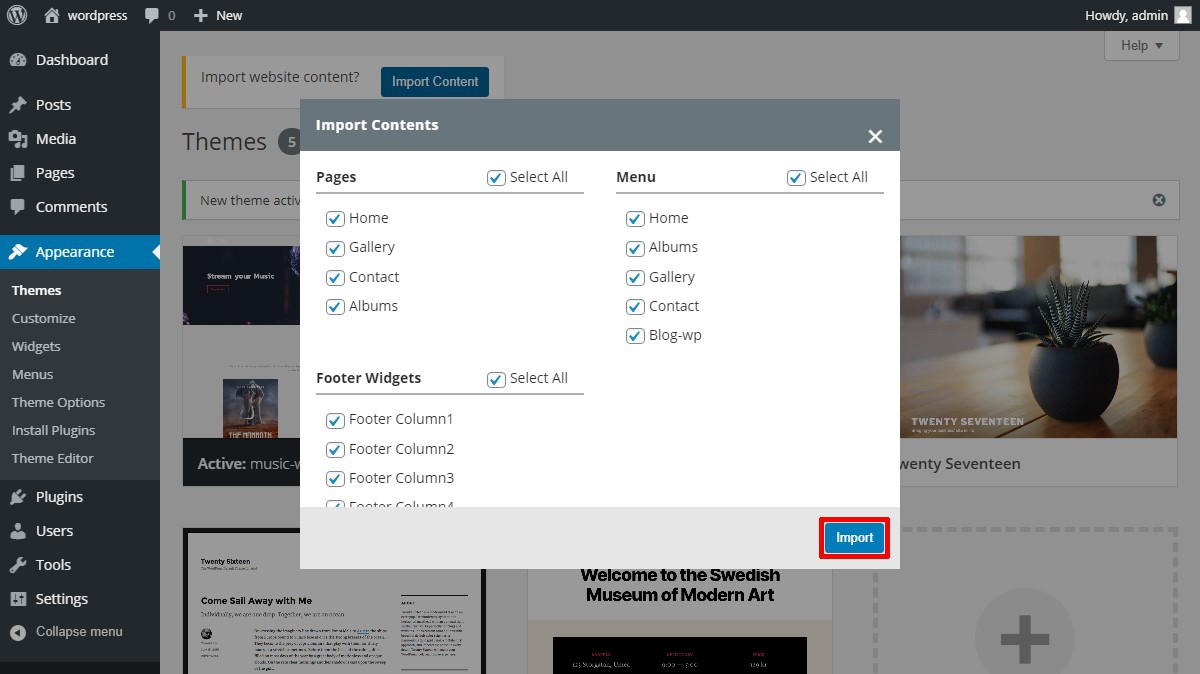
Task: Click the Collapse menu arrow icon
Action: pos(17,632)
